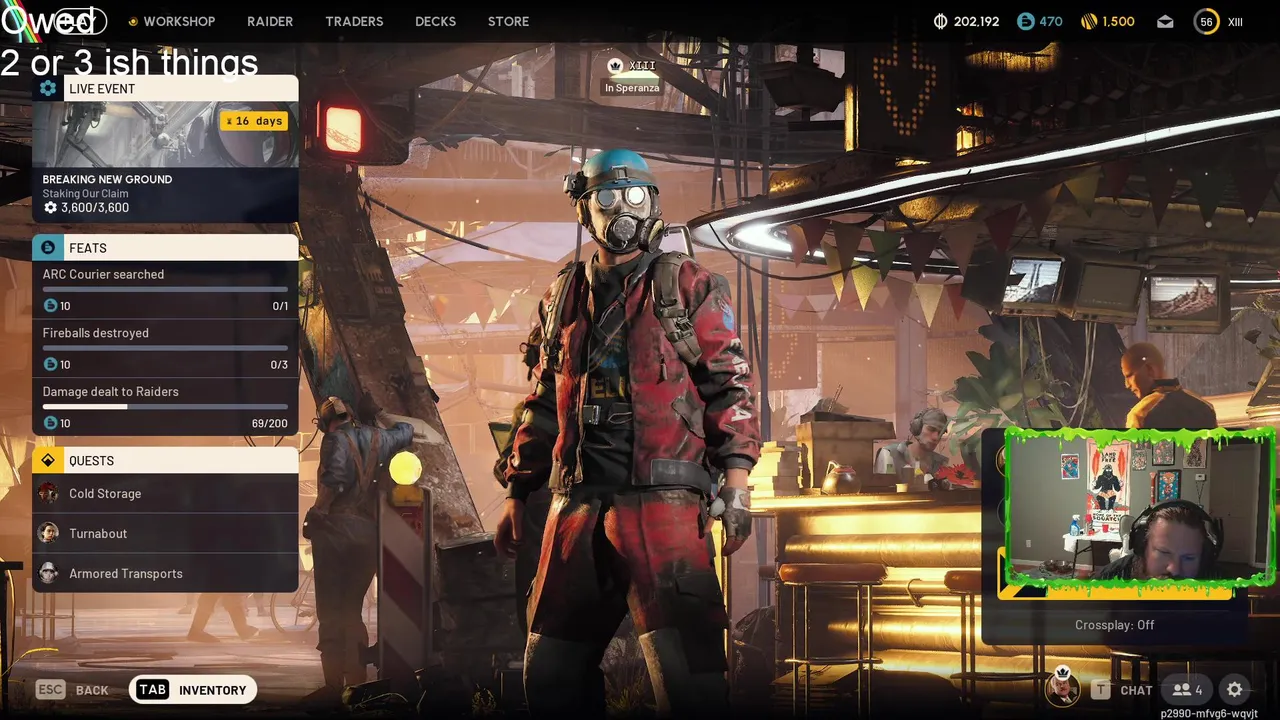The width and height of the screenshot is (1280, 720).
Task: Go back with the Back button
Action: click(72, 690)
